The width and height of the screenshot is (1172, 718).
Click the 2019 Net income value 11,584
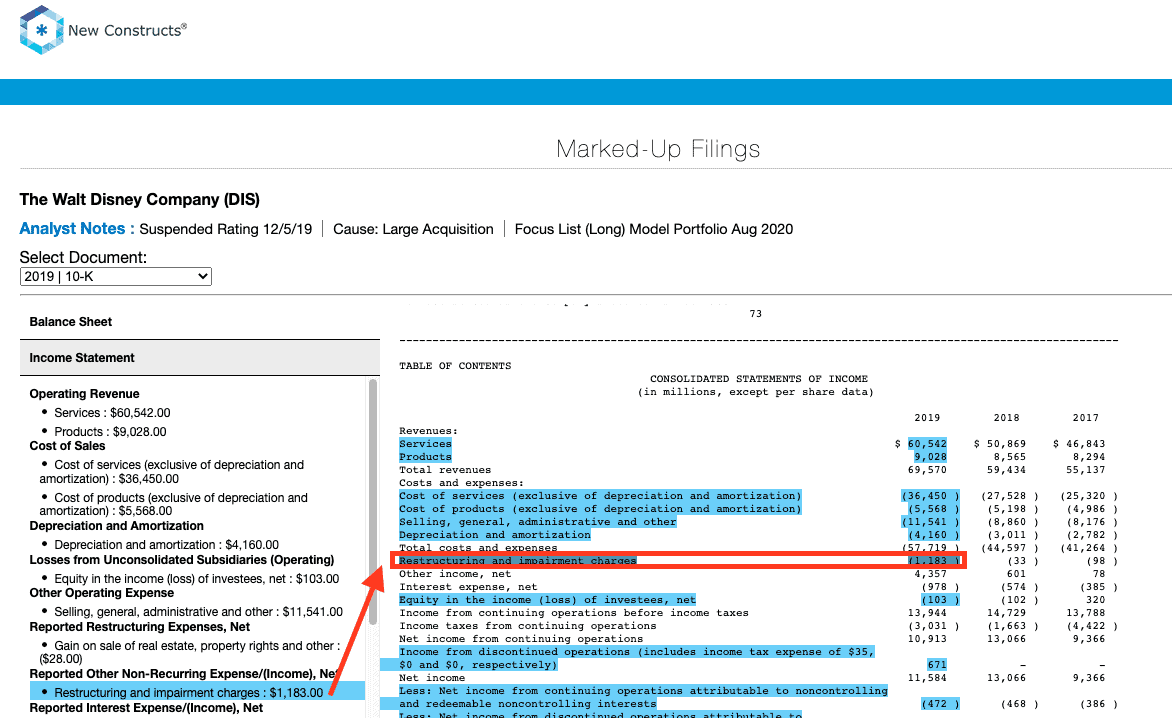[x=927, y=678]
